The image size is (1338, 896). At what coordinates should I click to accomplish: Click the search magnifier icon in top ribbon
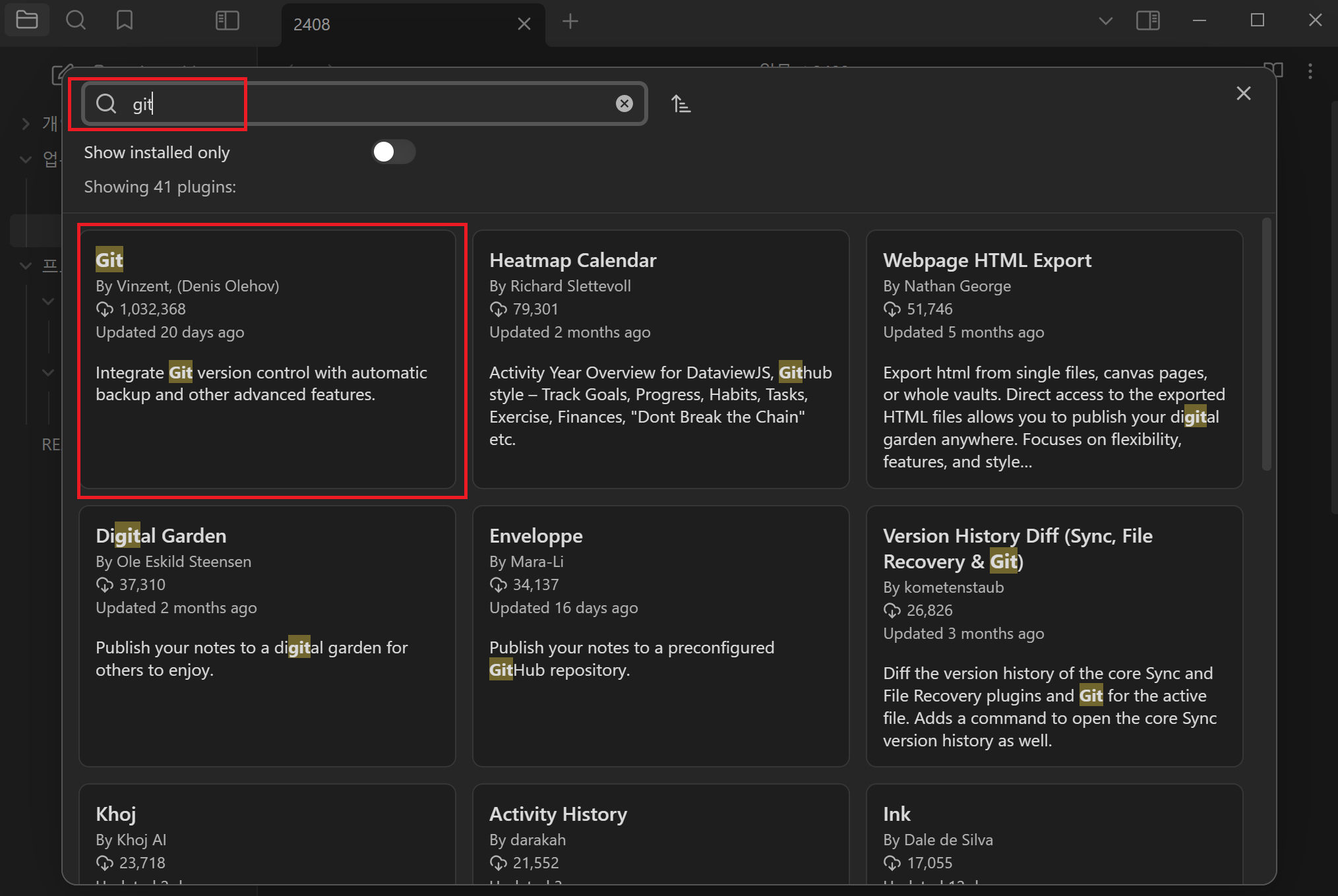pyautogui.click(x=76, y=20)
